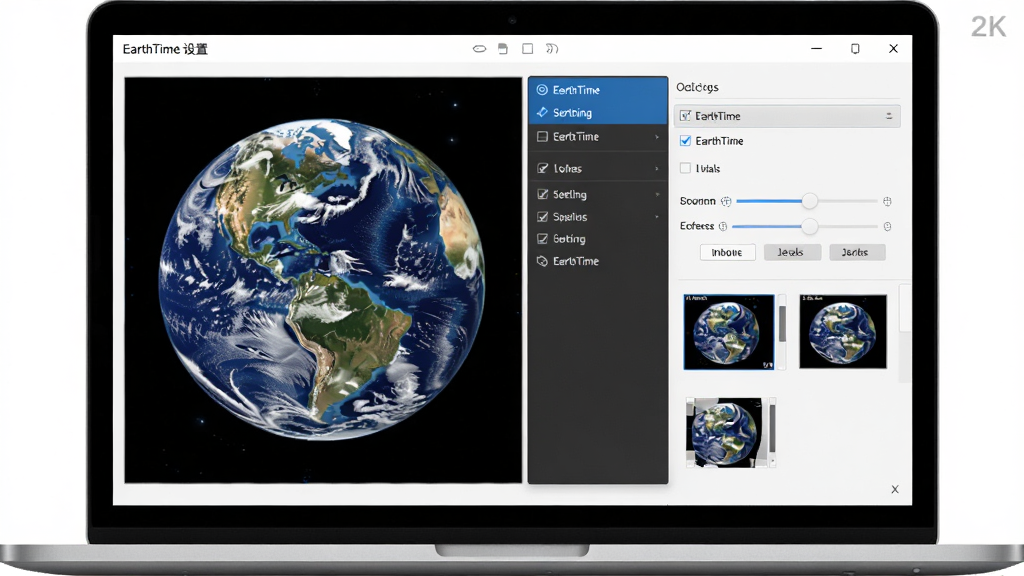Image resolution: width=1024 pixels, height=576 pixels.
Task: Click the scrollbar beside the bottom thumbnail
Action: pyautogui.click(x=772, y=432)
